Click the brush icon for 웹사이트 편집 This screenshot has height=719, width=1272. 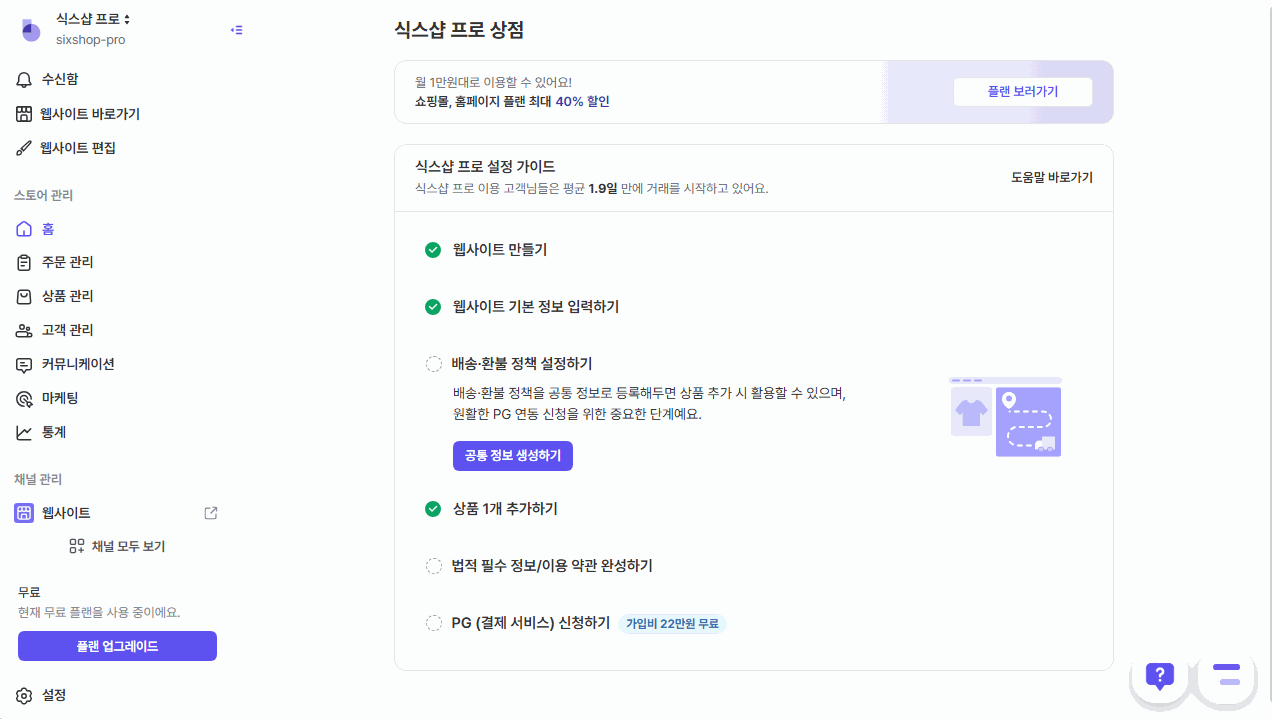coord(25,148)
